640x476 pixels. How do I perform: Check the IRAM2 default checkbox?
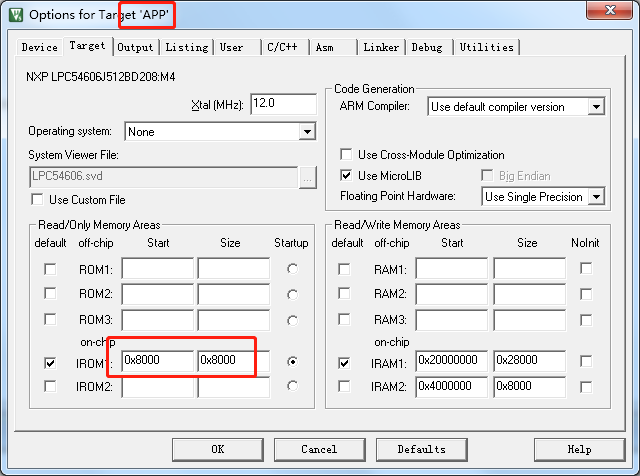pos(344,386)
